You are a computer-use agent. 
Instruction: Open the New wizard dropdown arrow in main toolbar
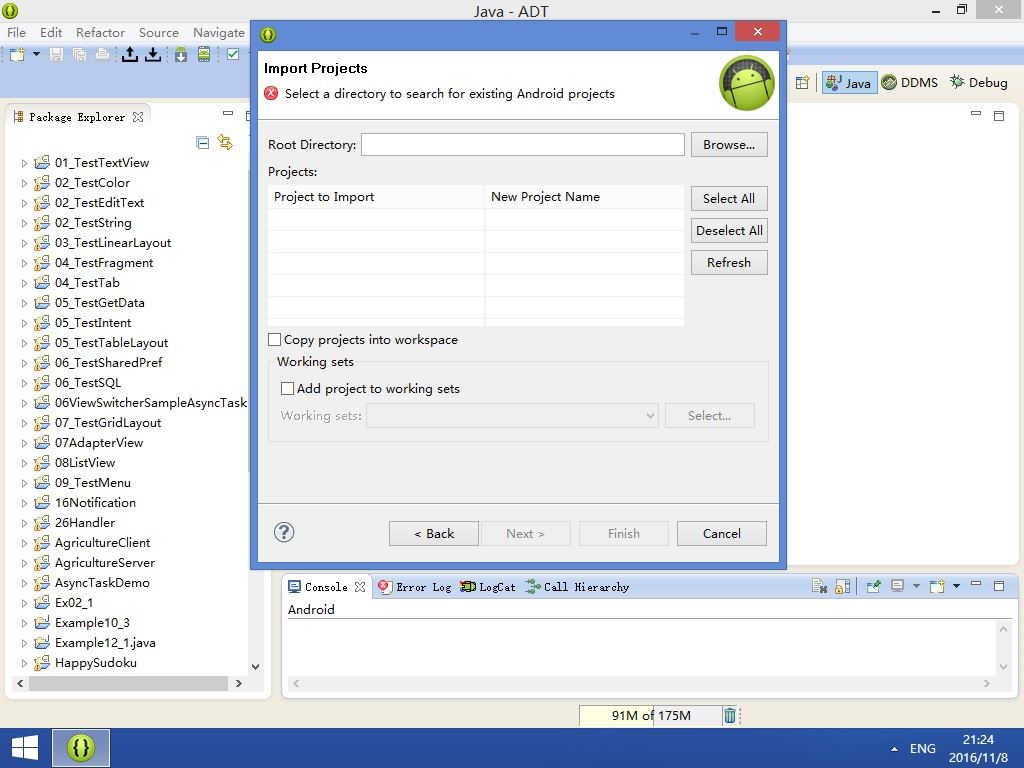click(37, 54)
